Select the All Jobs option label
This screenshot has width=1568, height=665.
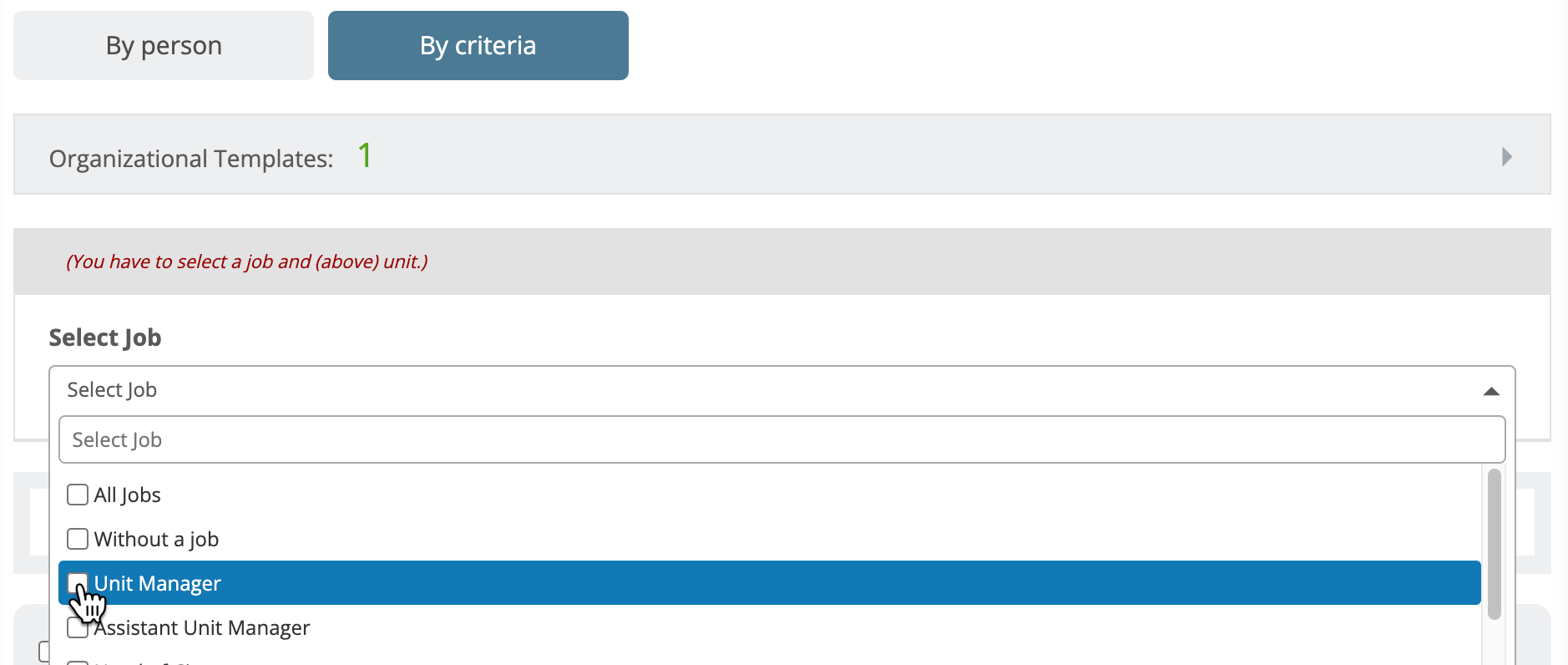click(128, 495)
